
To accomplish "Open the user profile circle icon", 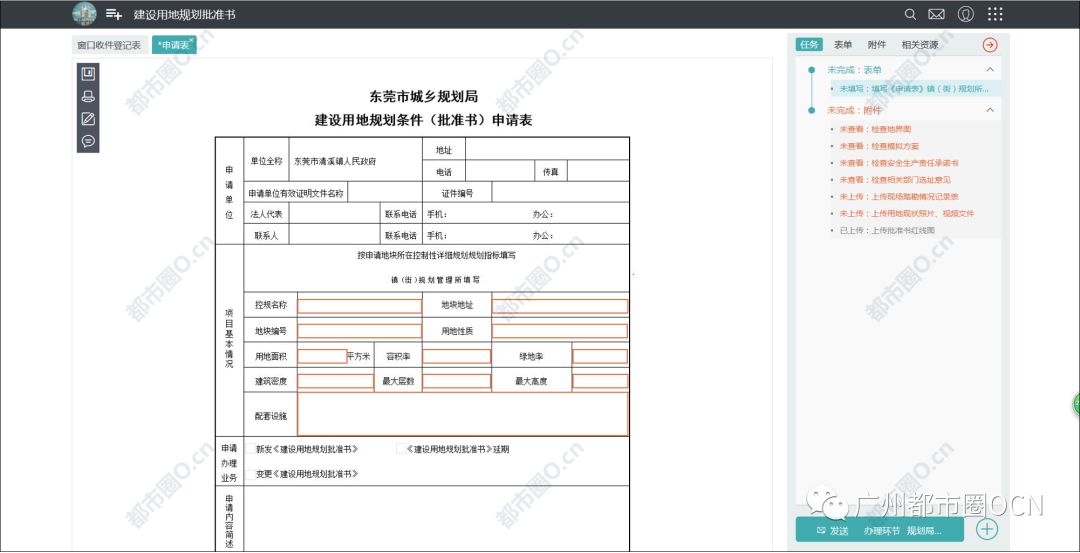I will (x=966, y=14).
